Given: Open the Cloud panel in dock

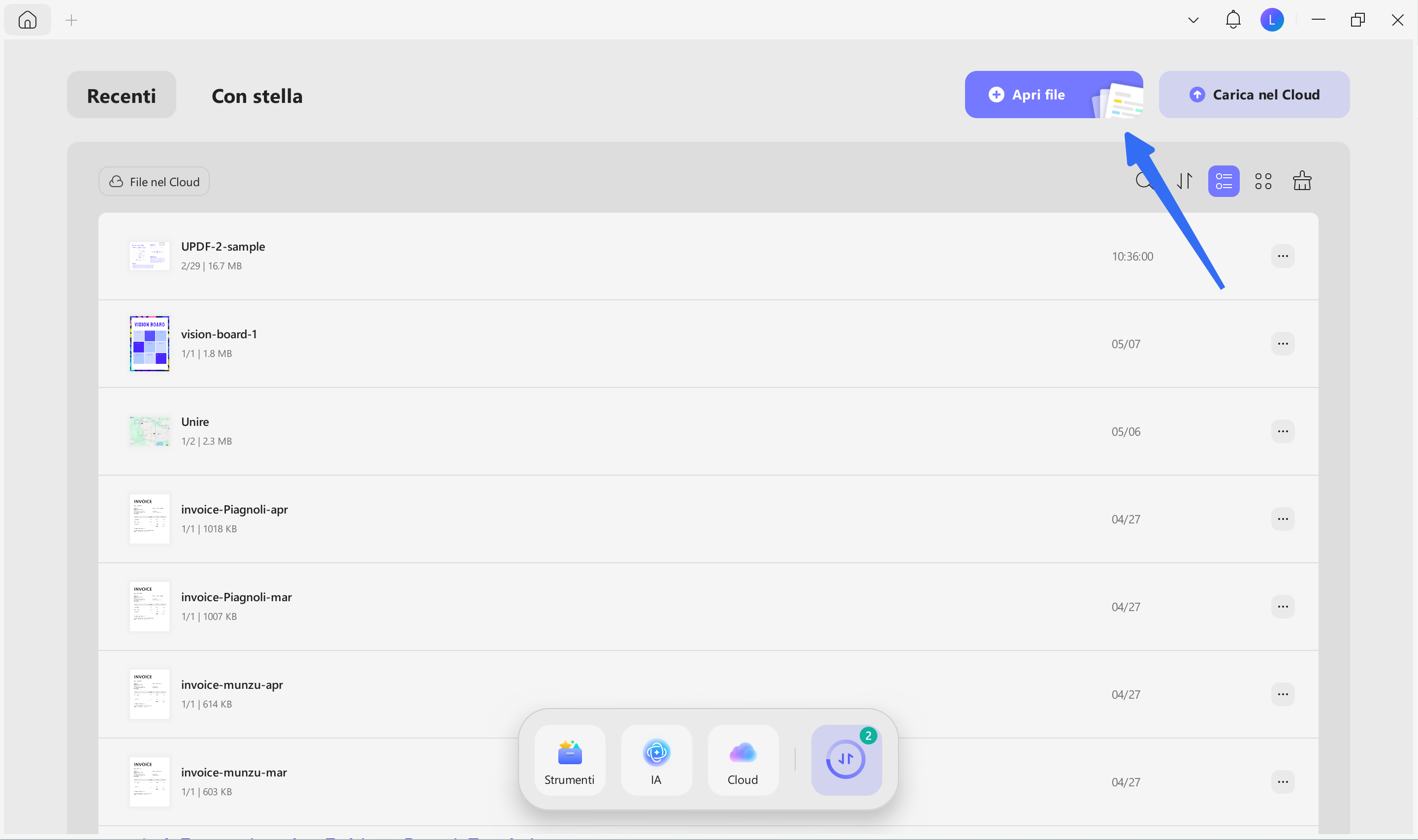Looking at the screenshot, I should (x=743, y=760).
